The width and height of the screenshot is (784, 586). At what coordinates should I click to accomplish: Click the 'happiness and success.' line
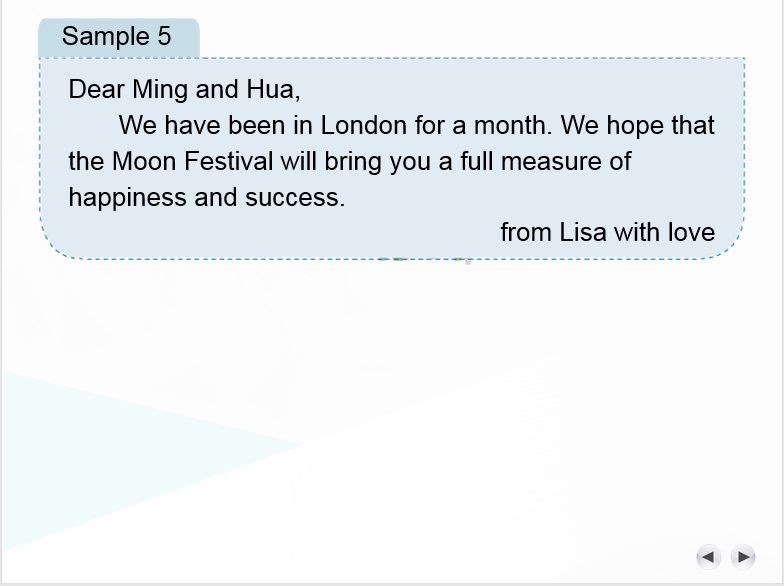tap(206, 197)
